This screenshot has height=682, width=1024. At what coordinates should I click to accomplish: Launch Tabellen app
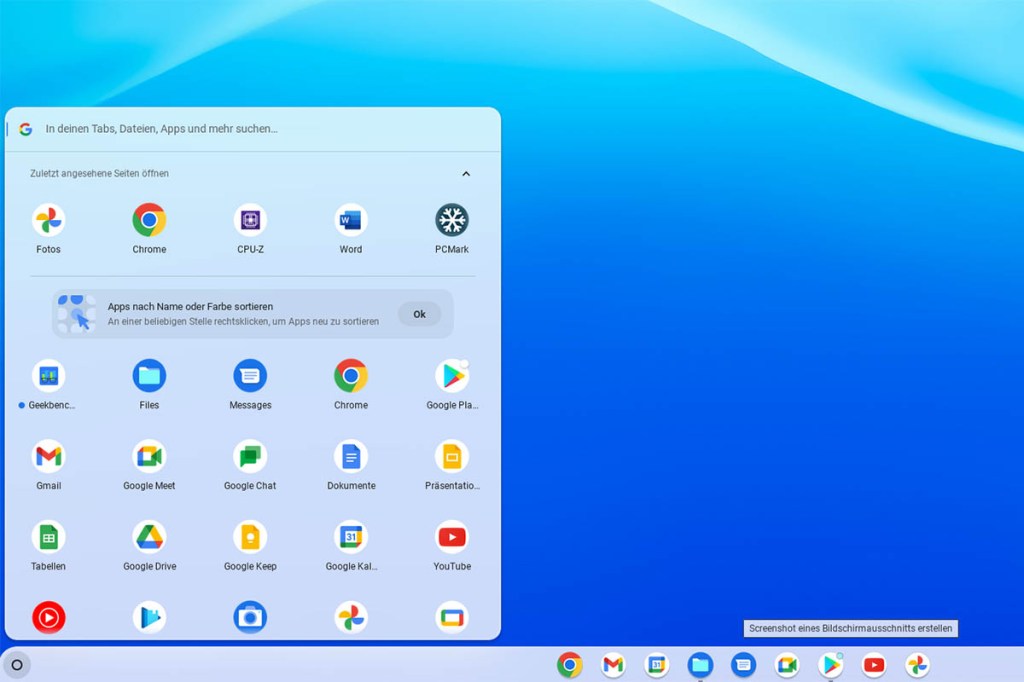[48, 537]
